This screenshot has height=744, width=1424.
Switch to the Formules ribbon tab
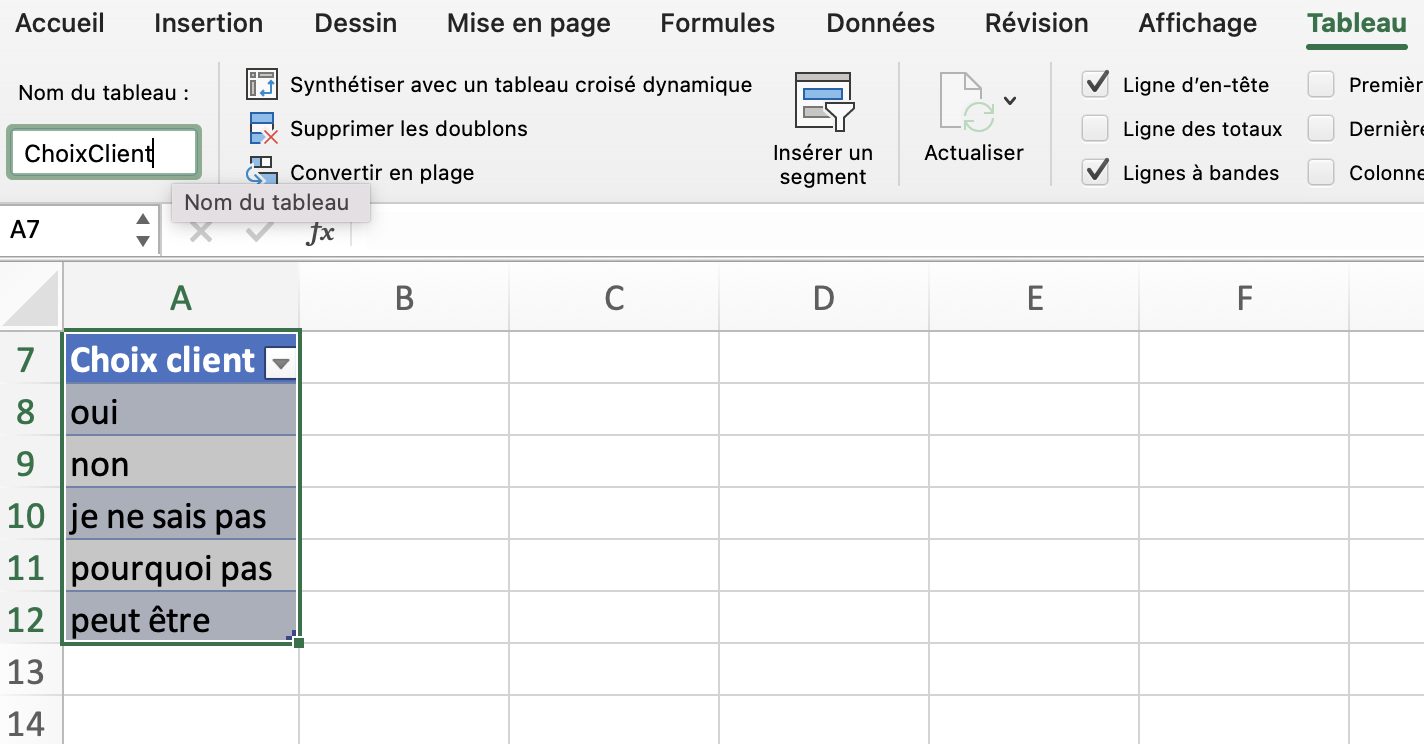tap(716, 23)
